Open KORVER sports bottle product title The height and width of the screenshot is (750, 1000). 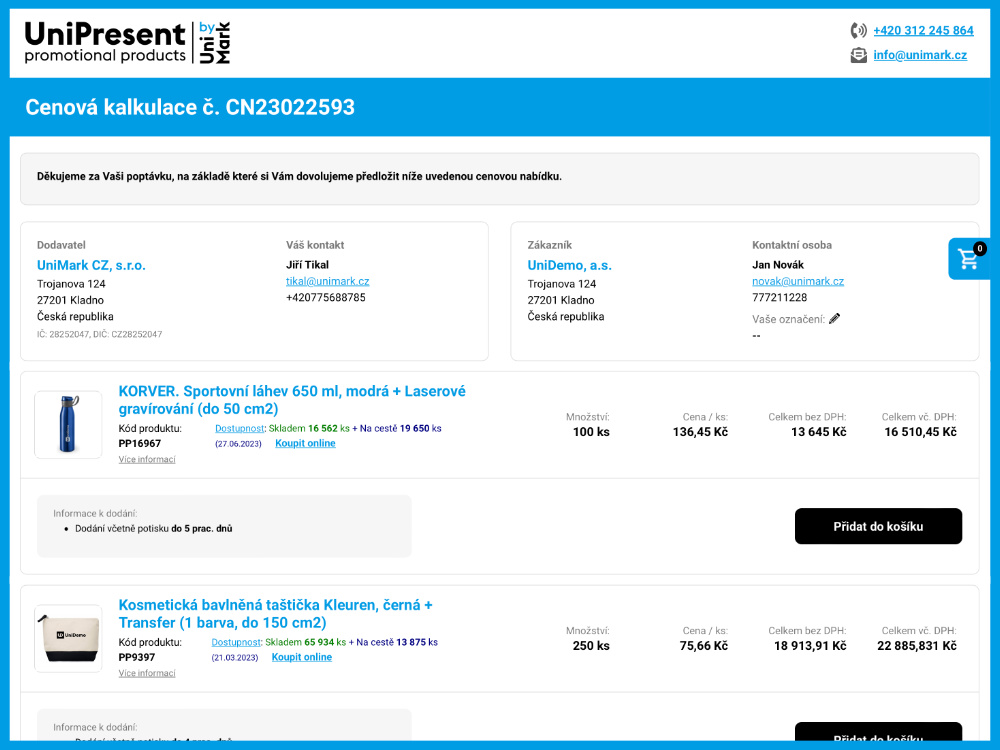tap(292, 400)
